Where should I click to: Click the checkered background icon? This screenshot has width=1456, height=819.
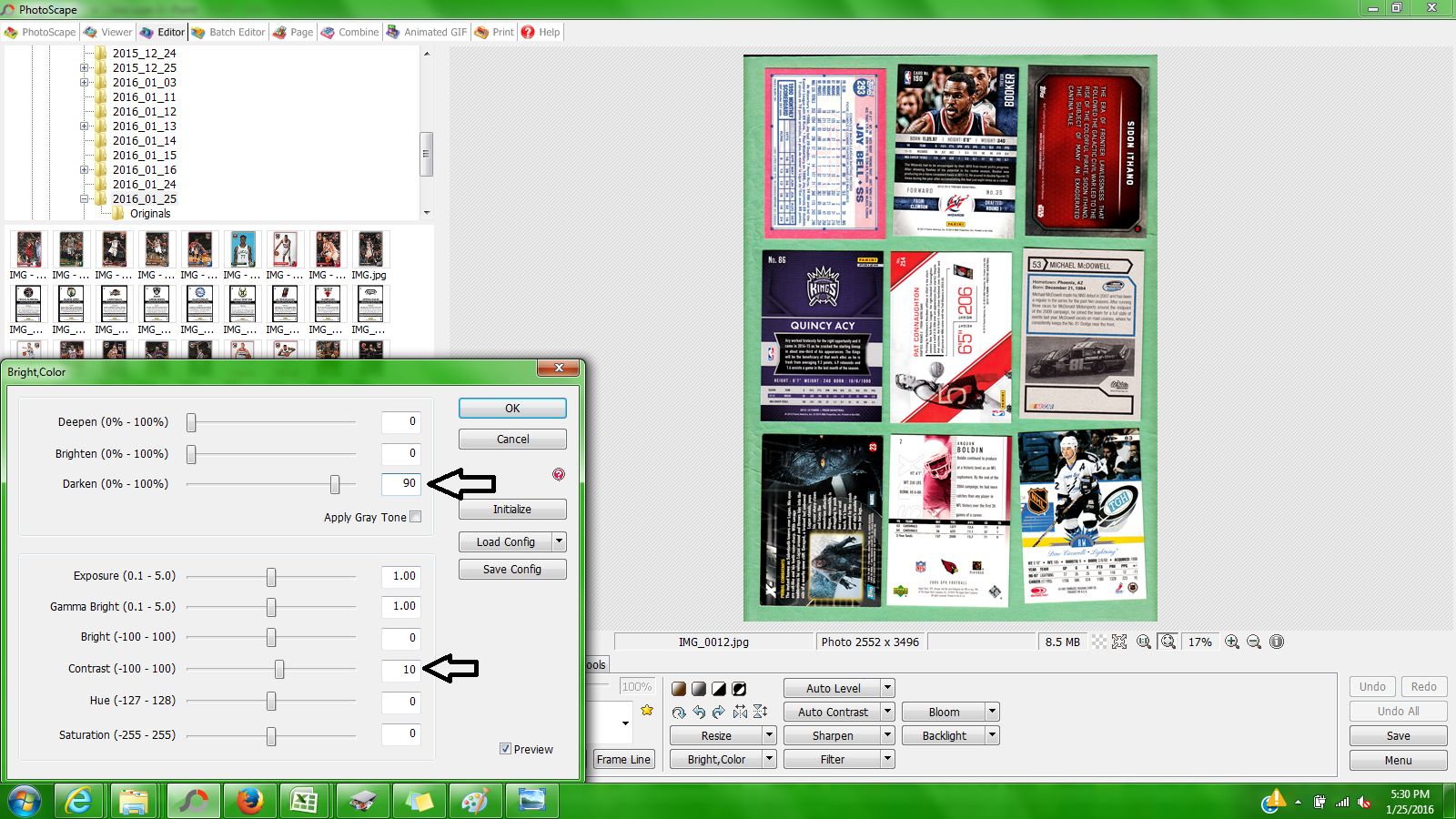coord(1099,642)
